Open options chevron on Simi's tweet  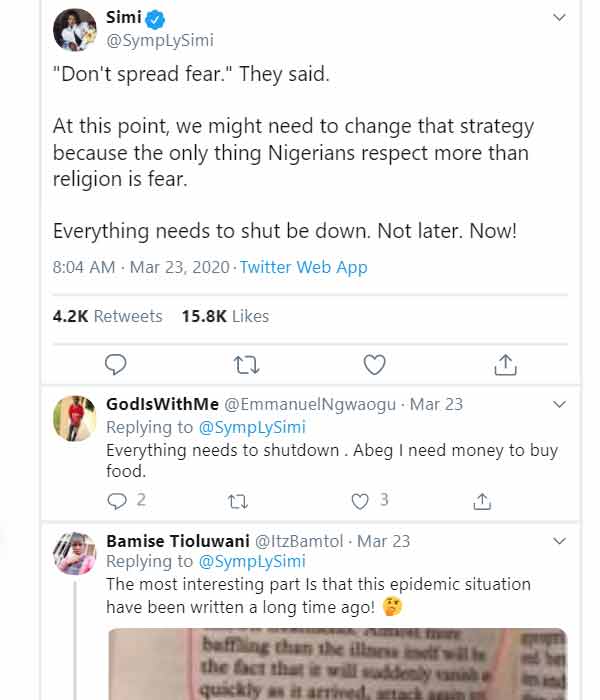coord(559,17)
